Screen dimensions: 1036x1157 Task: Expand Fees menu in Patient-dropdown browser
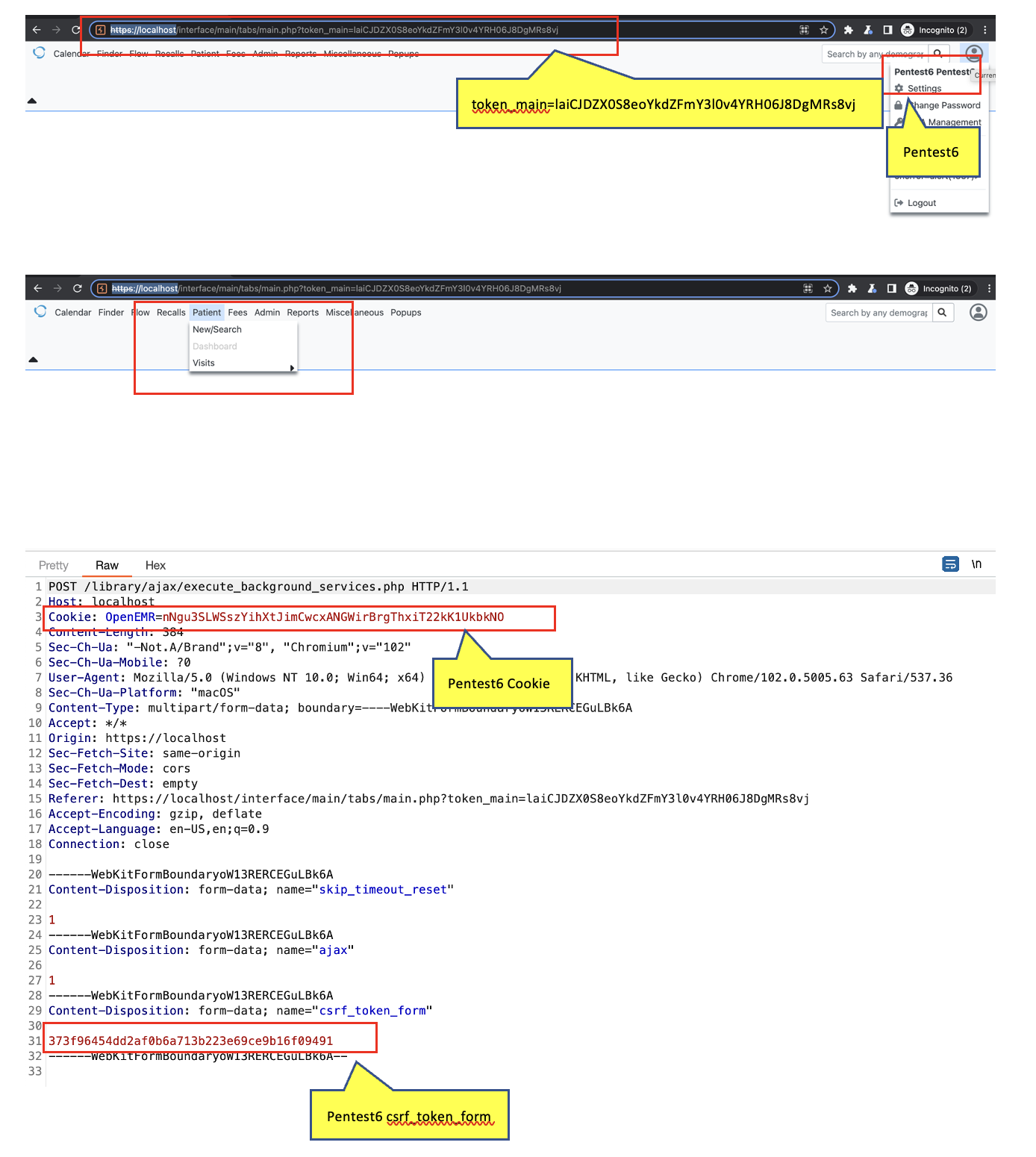pyautogui.click(x=237, y=313)
